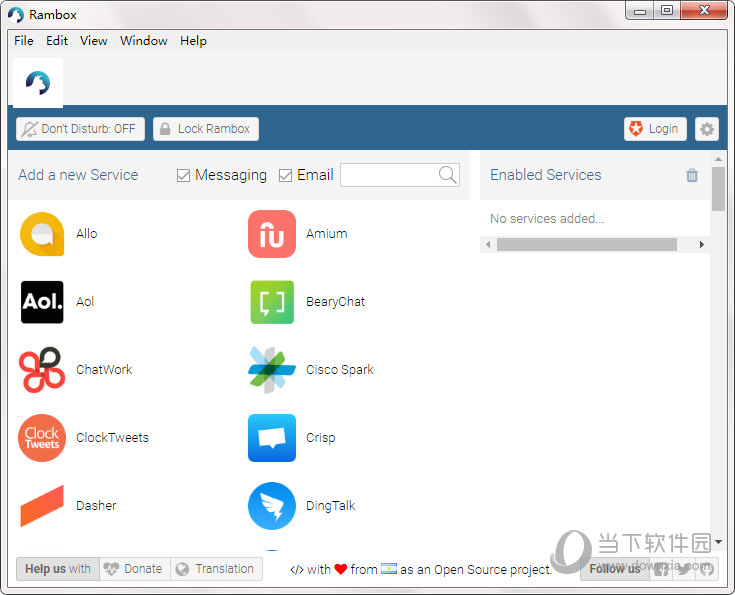735x595 pixels.
Task: Select the Crisp service icon
Action: (272, 438)
